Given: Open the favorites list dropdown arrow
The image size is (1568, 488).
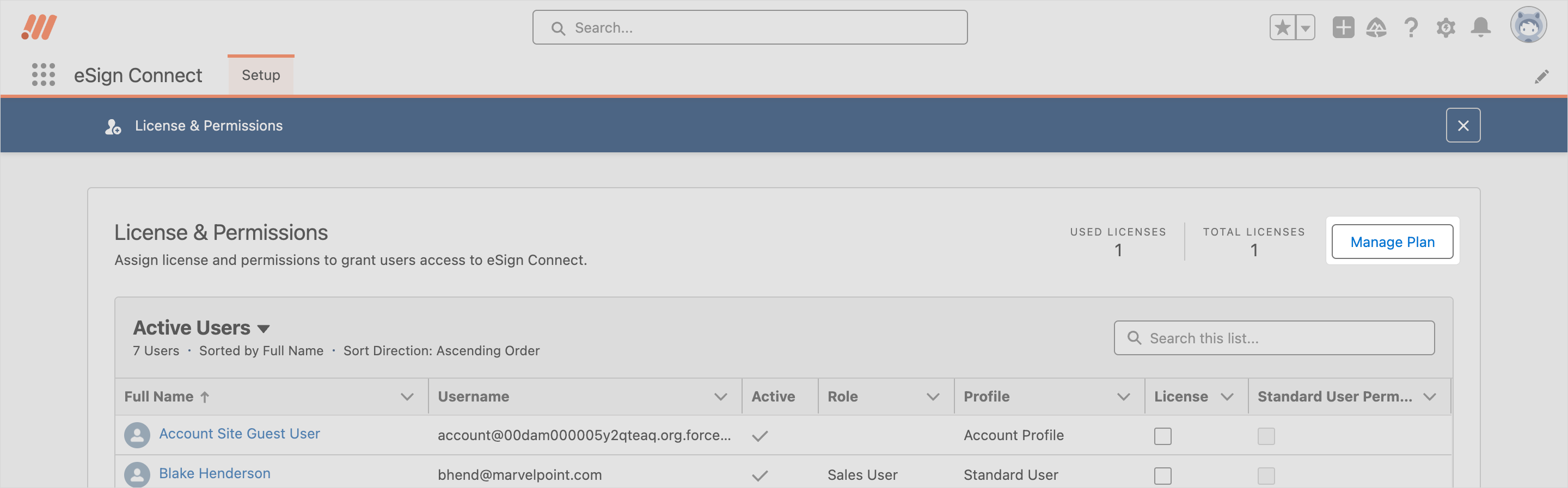Looking at the screenshot, I should (x=1305, y=27).
